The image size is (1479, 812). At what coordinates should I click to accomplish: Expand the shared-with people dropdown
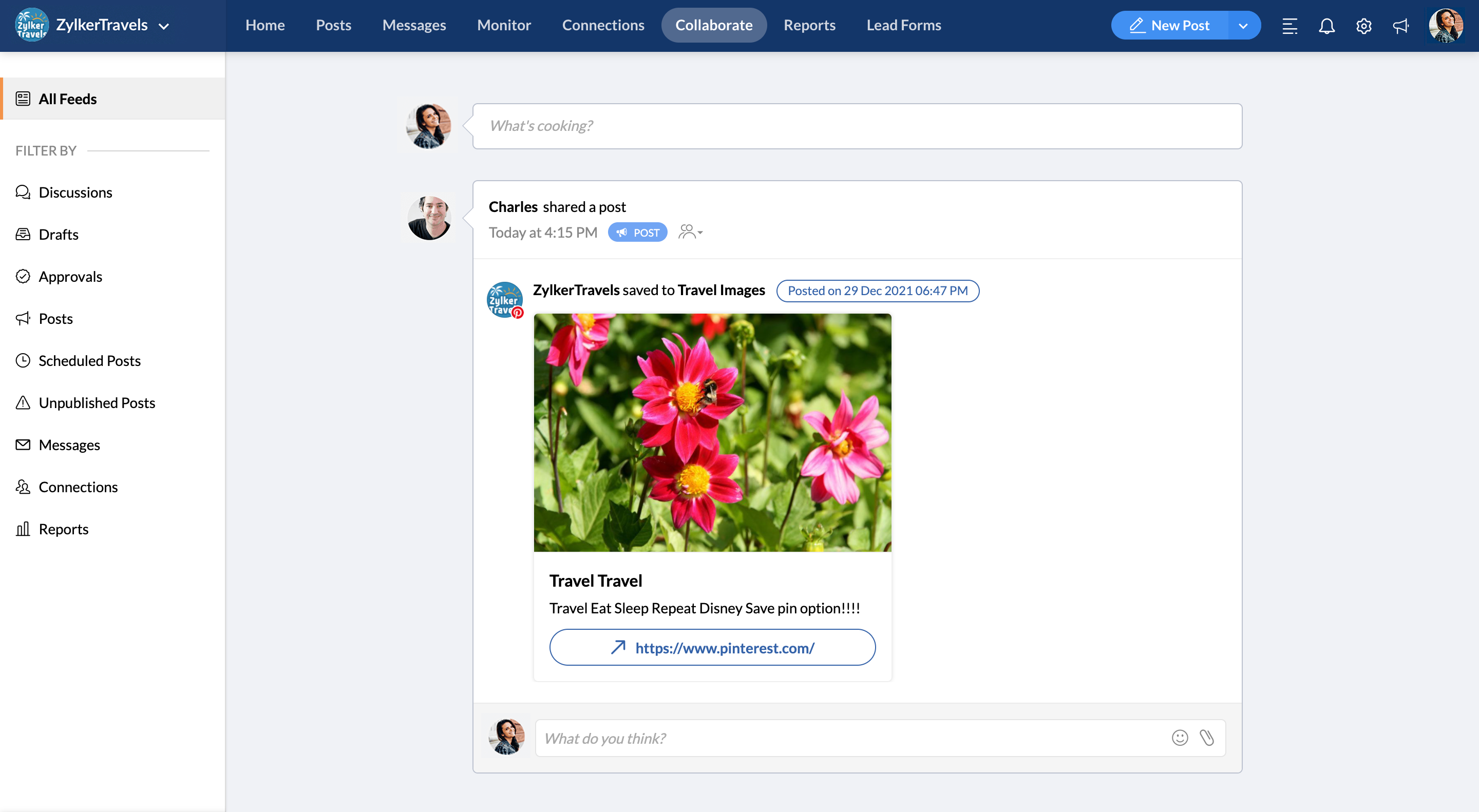click(x=691, y=232)
